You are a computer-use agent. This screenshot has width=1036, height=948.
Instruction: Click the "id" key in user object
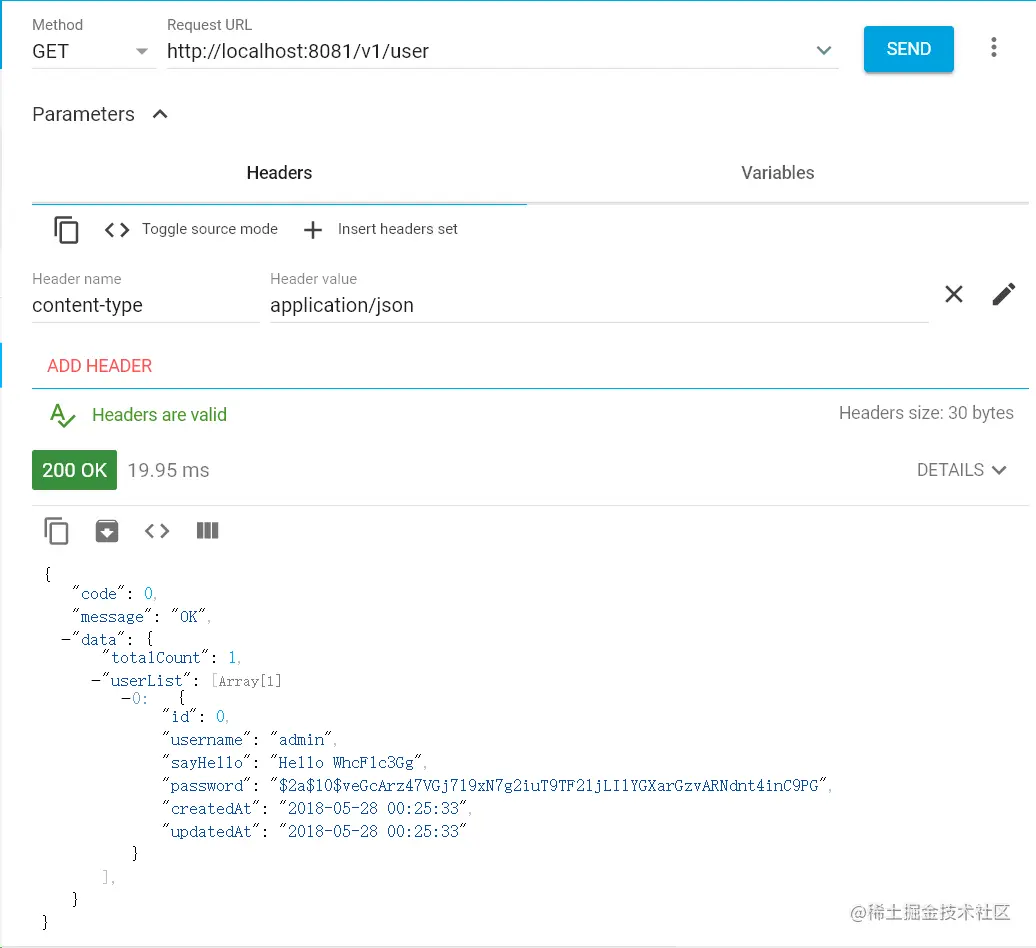point(180,716)
